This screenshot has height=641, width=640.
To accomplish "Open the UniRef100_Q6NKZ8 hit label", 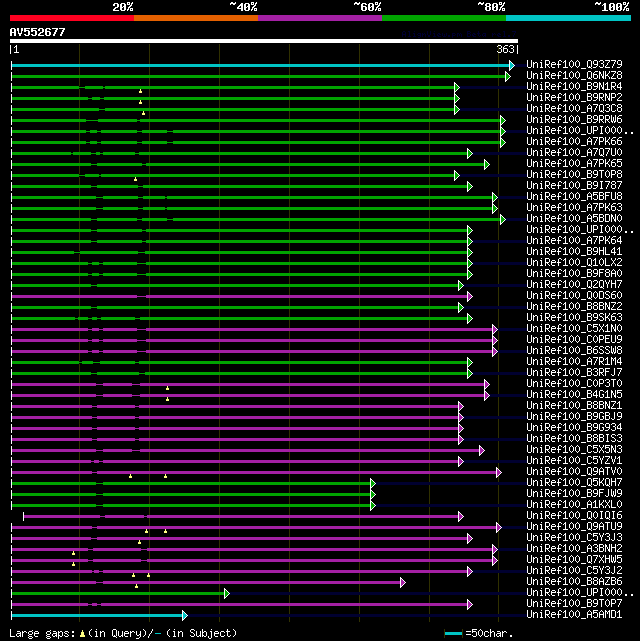I will [574, 76].
